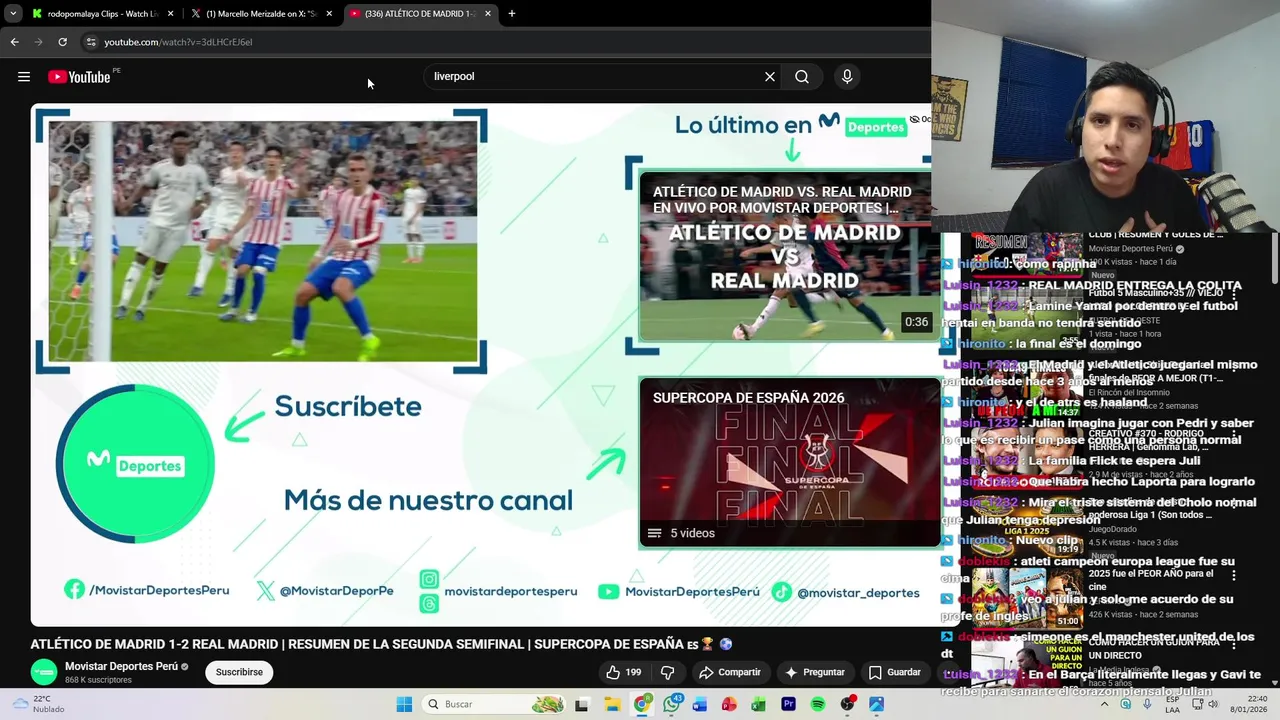Close the Marcello Merizalde X tab
The image size is (1280, 720).
point(328,14)
